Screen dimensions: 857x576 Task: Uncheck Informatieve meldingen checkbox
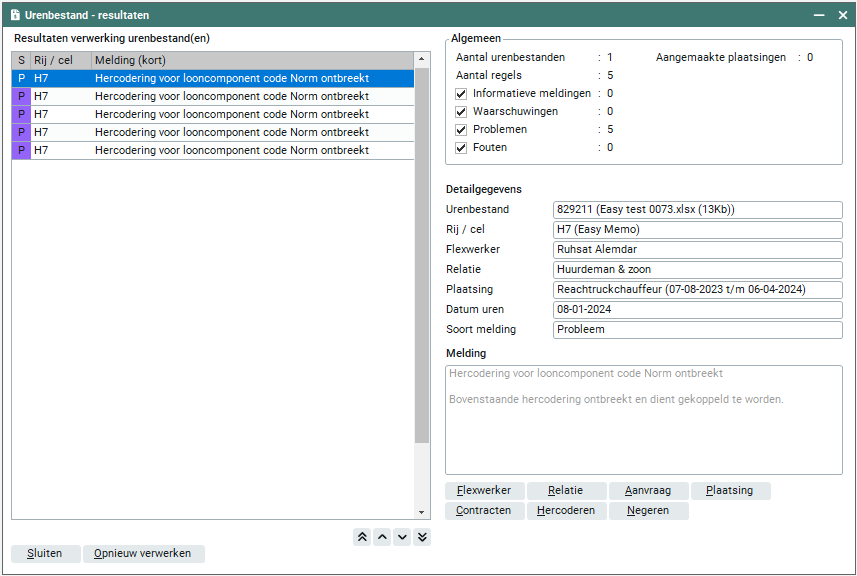coord(461,94)
